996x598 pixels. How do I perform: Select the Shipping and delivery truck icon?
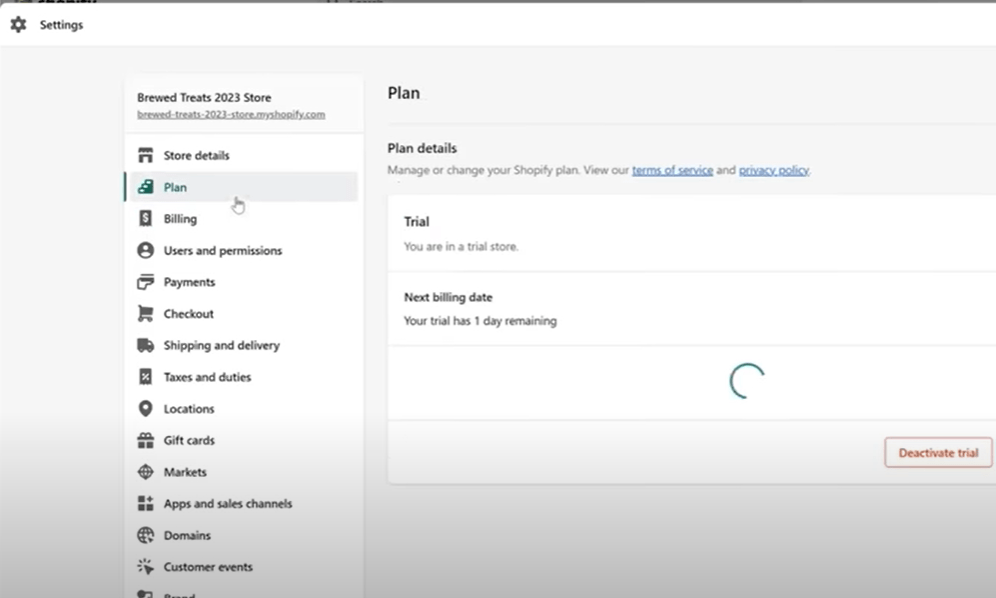click(145, 345)
